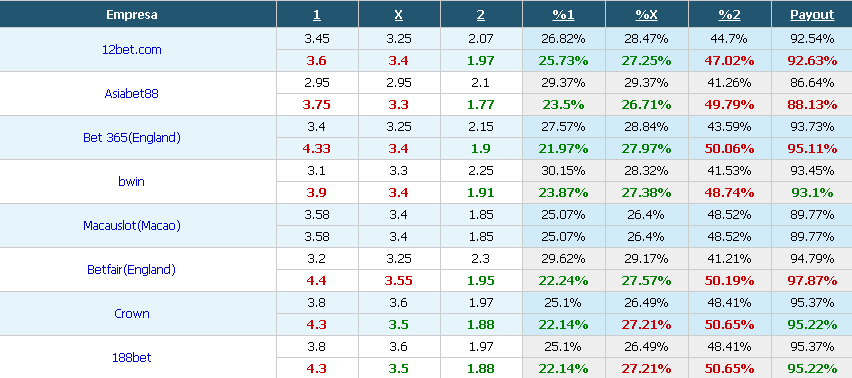Open the bwin bookmaker link
Image resolution: width=852 pixels, height=378 pixels.
point(131,181)
